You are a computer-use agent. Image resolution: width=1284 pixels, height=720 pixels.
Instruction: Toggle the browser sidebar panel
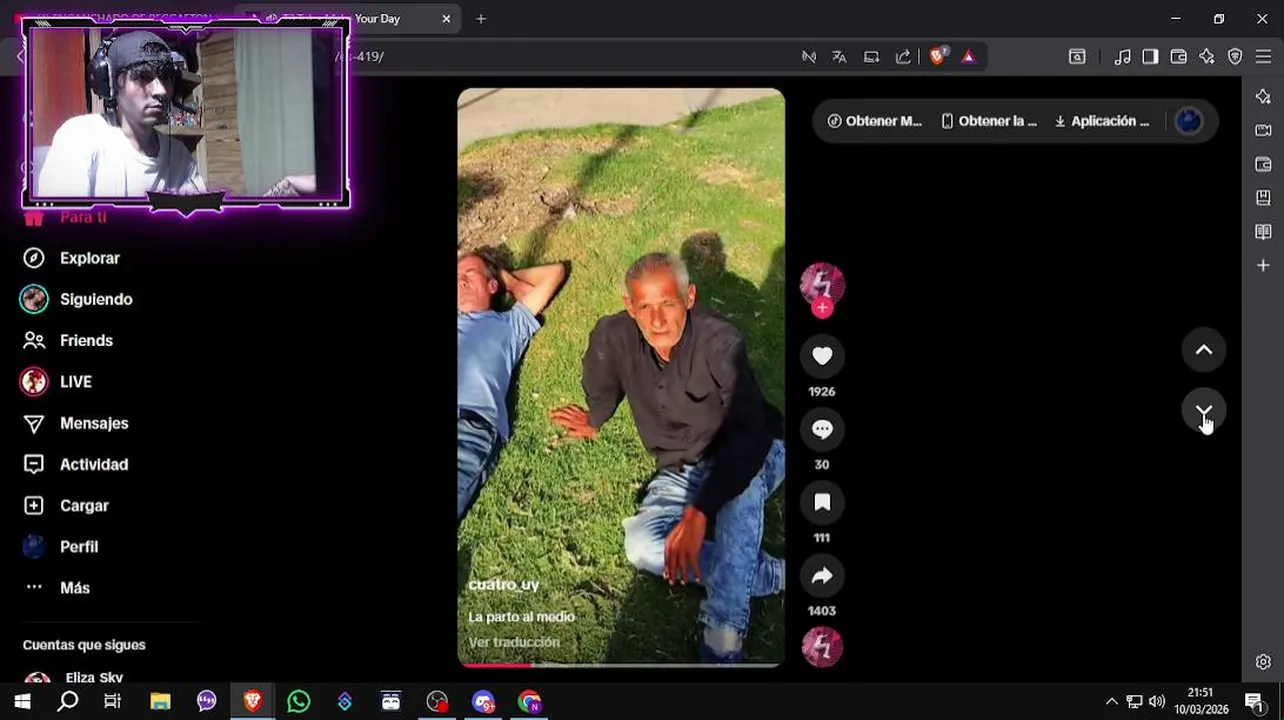[x=1150, y=57]
